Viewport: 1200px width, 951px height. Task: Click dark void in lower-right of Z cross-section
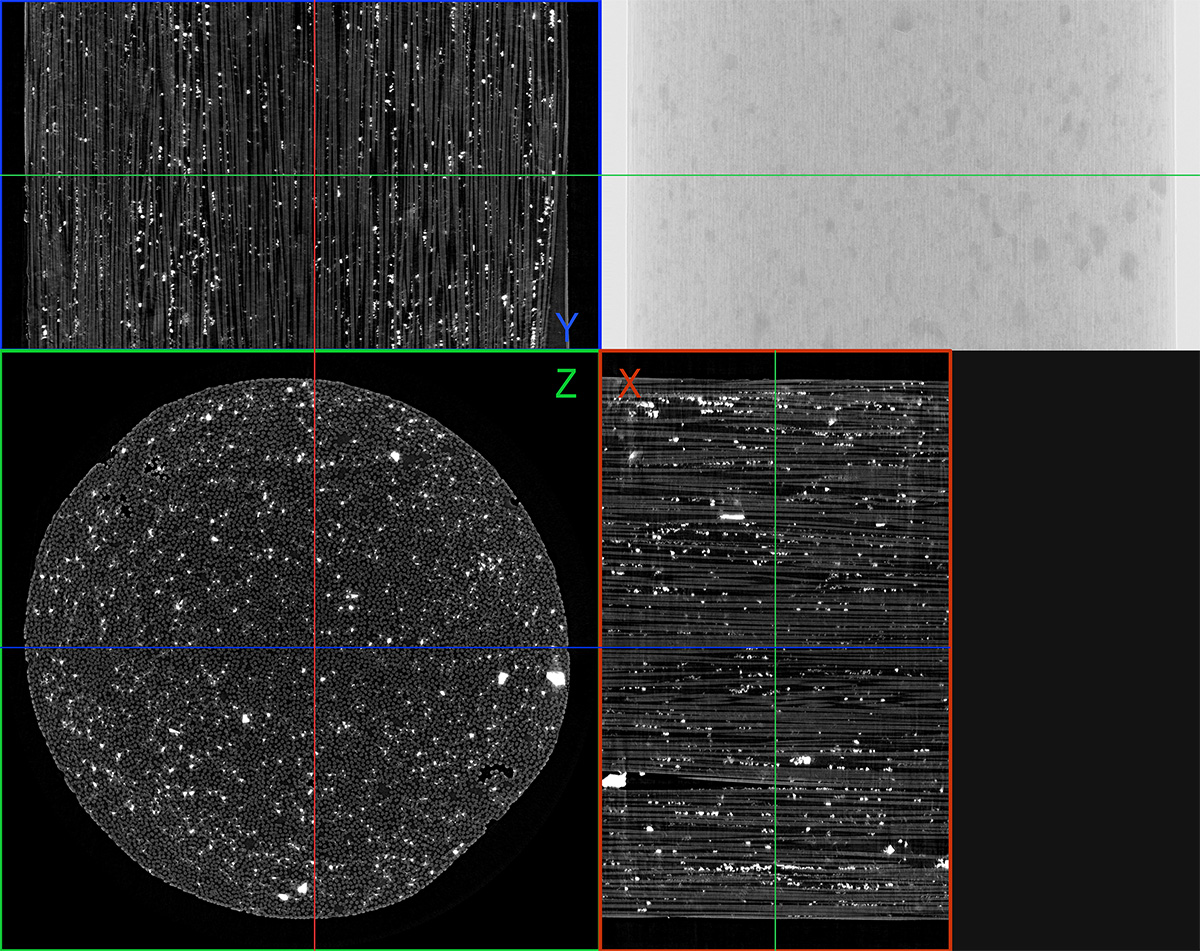pyautogui.click(x=495, y=772)
